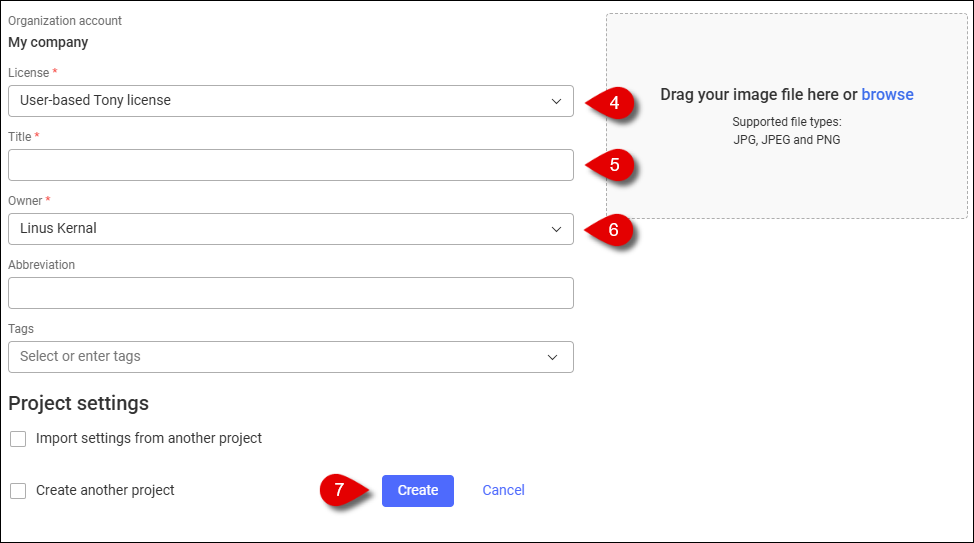Open the Linus Kernal owner dropdown
974x543 pixels.
[x=291, y=229]
